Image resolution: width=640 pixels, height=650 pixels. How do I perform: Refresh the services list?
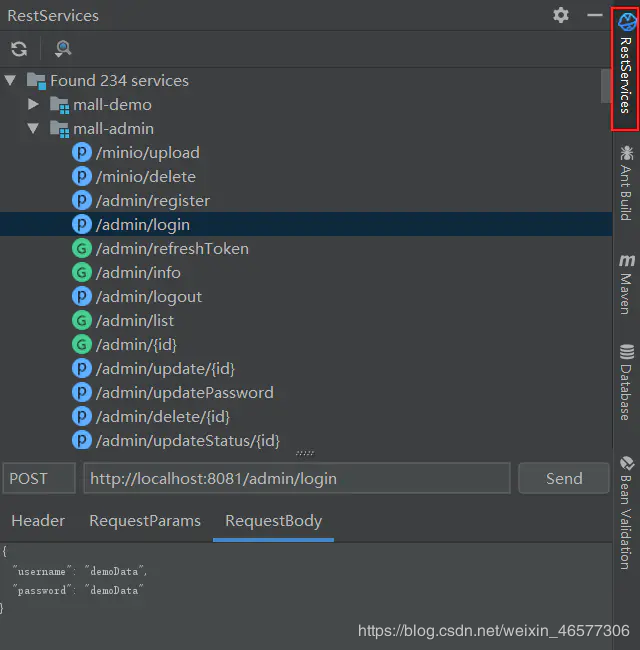[19, 49]
